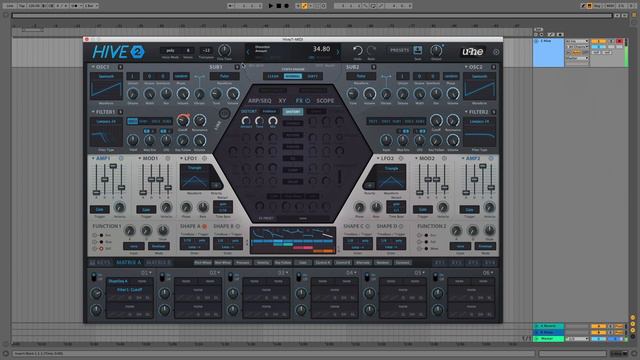Open the MATRIX A tab
This screenshot has height=360, width=640.
pos(129,262)
